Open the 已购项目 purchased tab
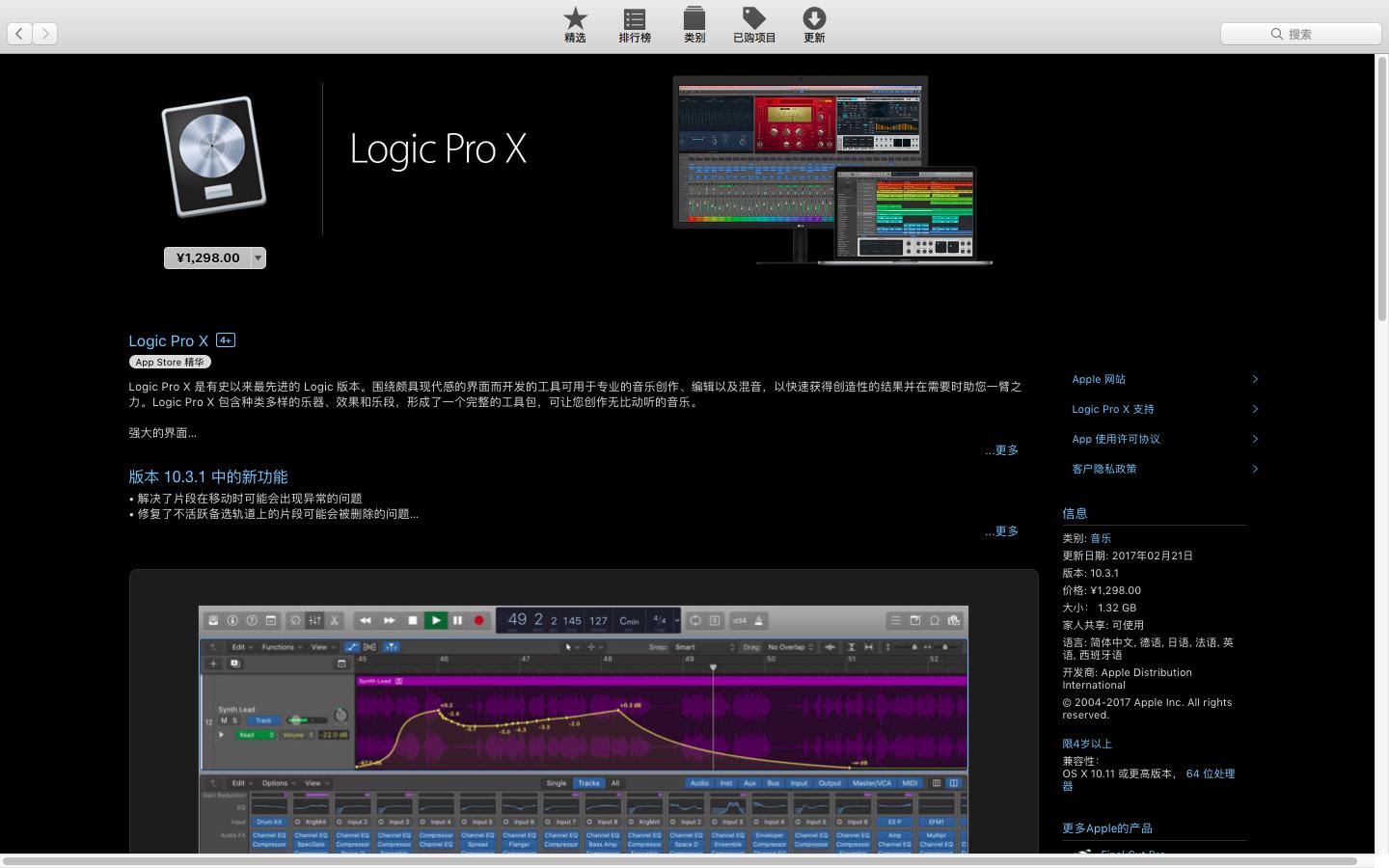1389x868 pixels. (x=753, y=25)
